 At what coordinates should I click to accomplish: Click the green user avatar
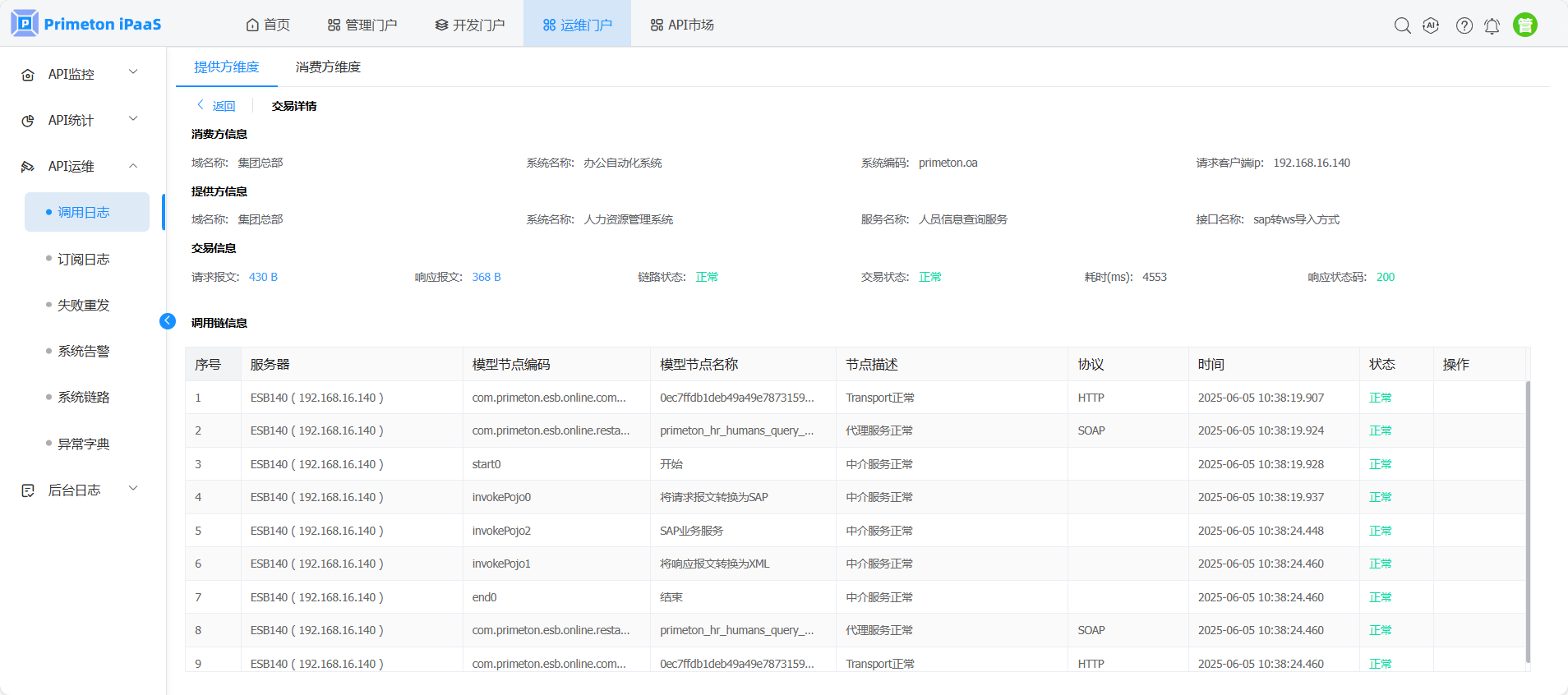coord(1524,25)
